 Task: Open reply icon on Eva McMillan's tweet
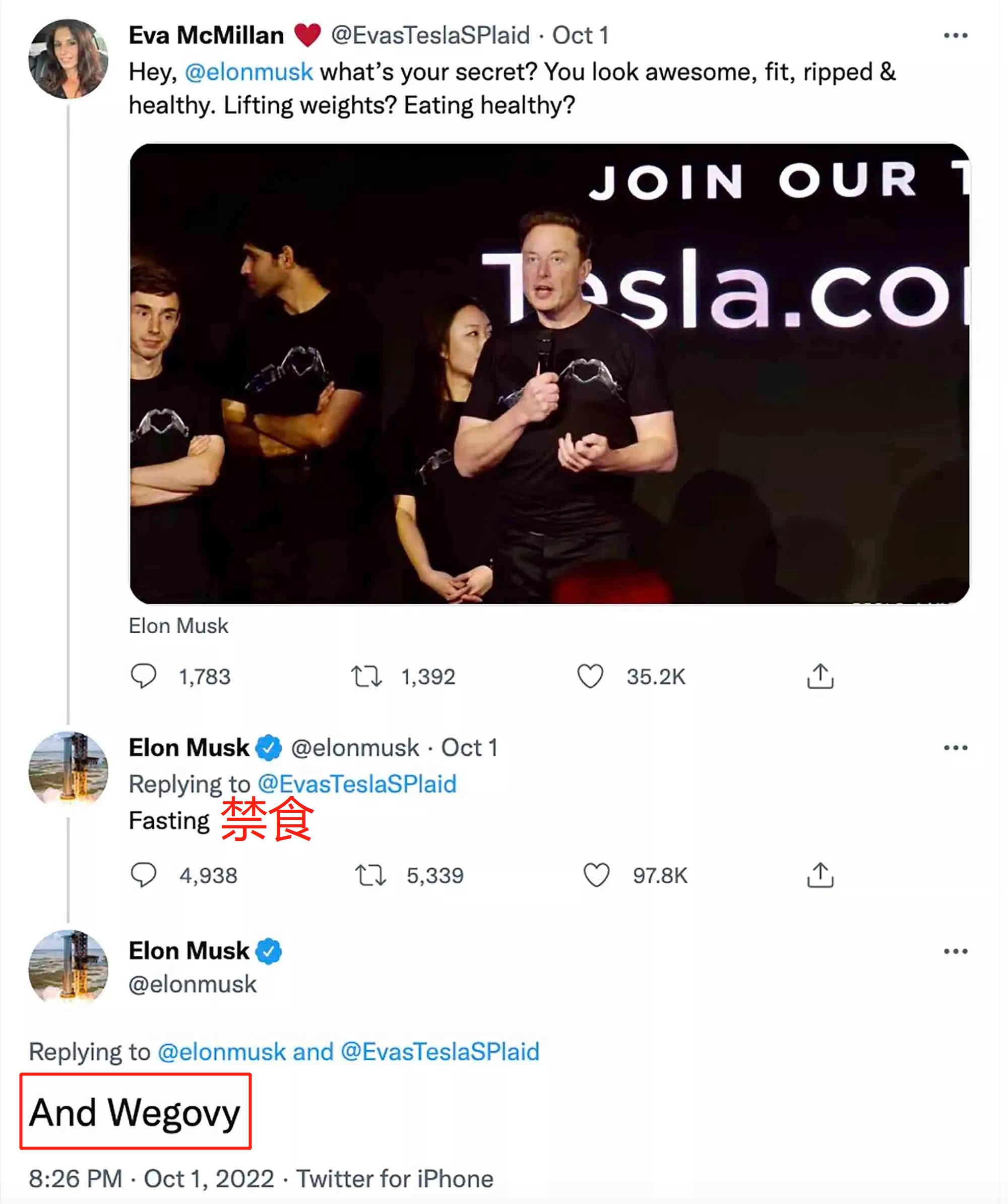point(143,676)
